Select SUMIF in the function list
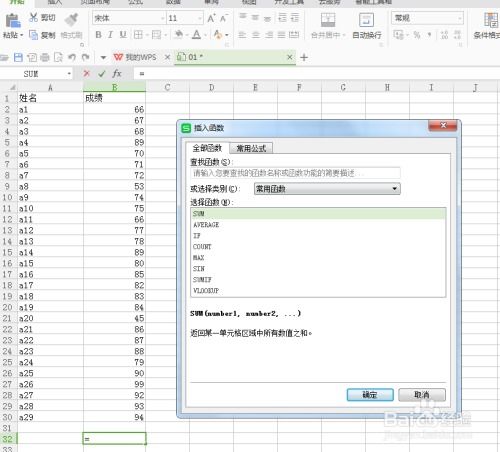The height and width of the screenshot is (452, 500). (318, 280)
